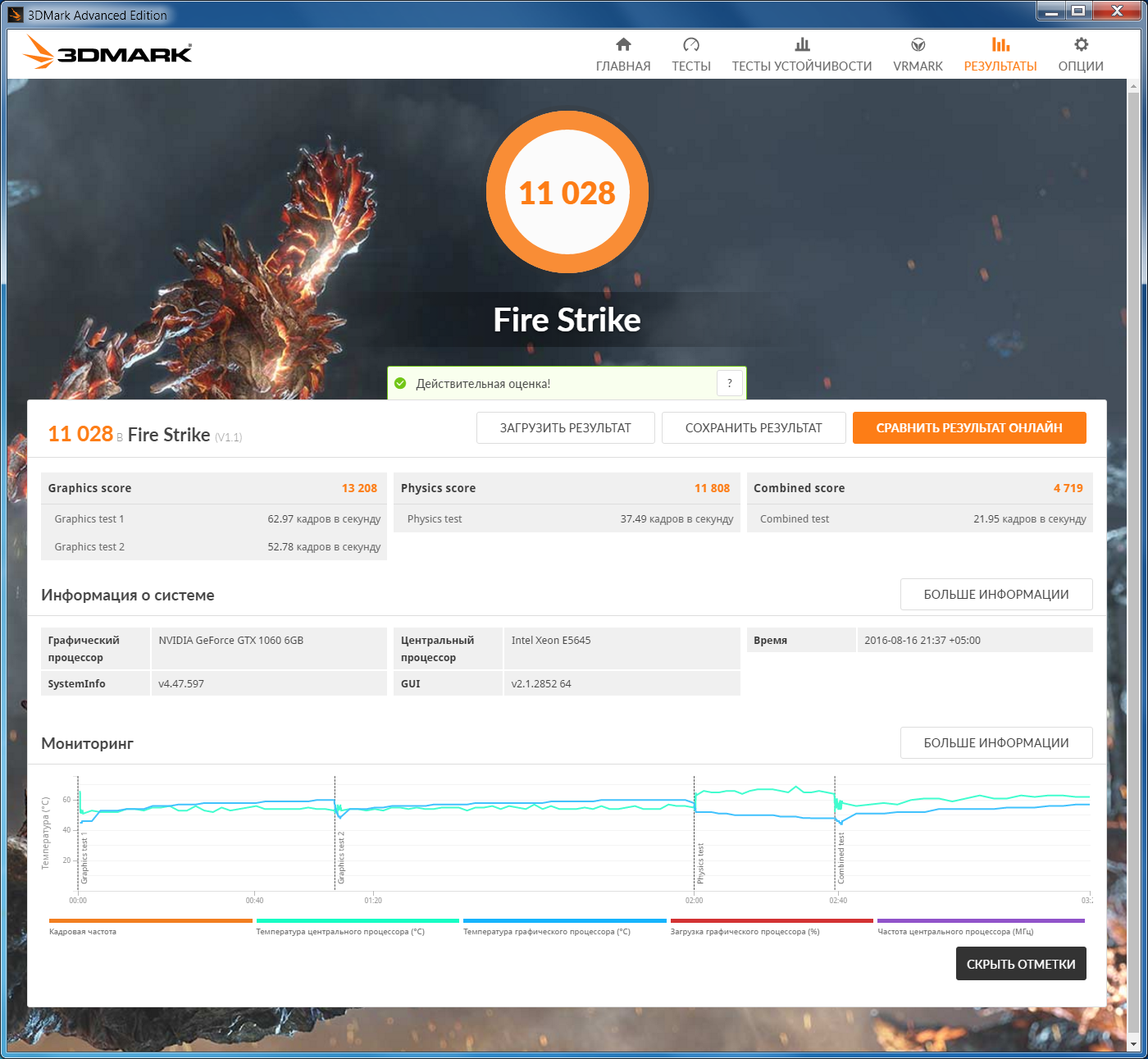Click the orange results chart icon
The width and height of the screenshot is (1148, 1059).
tap(1000, 44)
